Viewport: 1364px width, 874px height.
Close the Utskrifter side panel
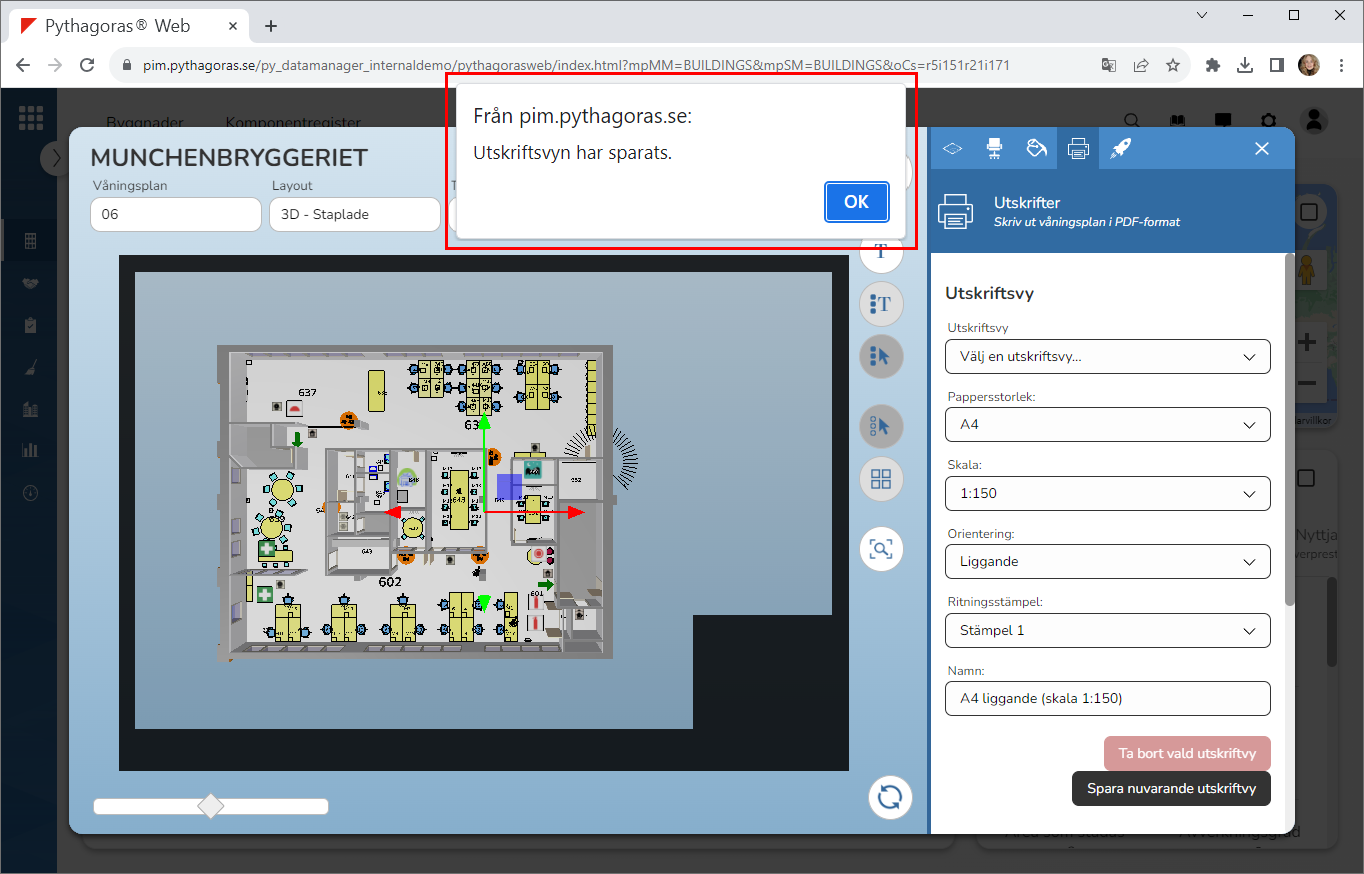point(1262,148)
